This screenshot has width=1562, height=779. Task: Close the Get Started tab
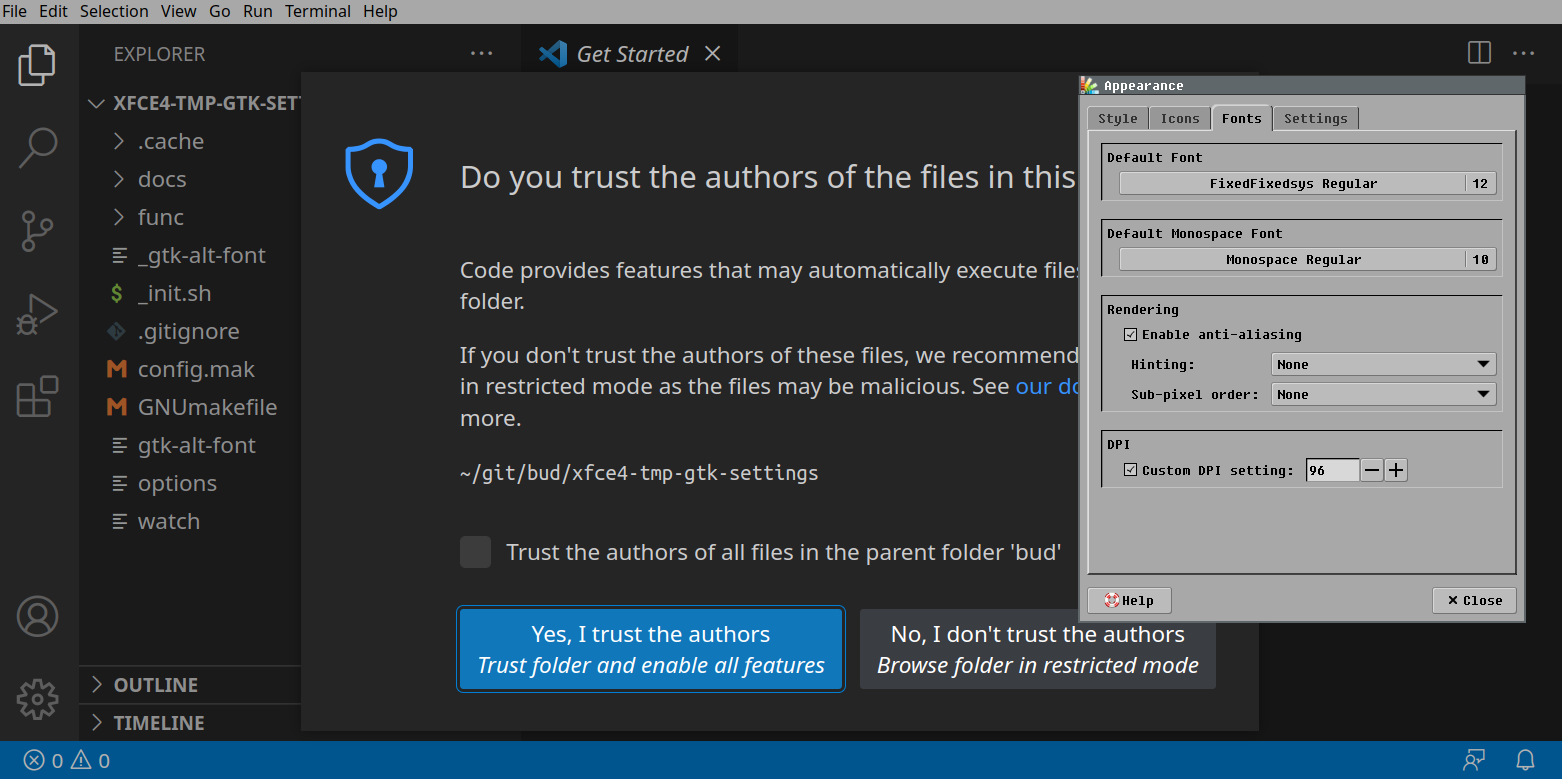[712, 54]
